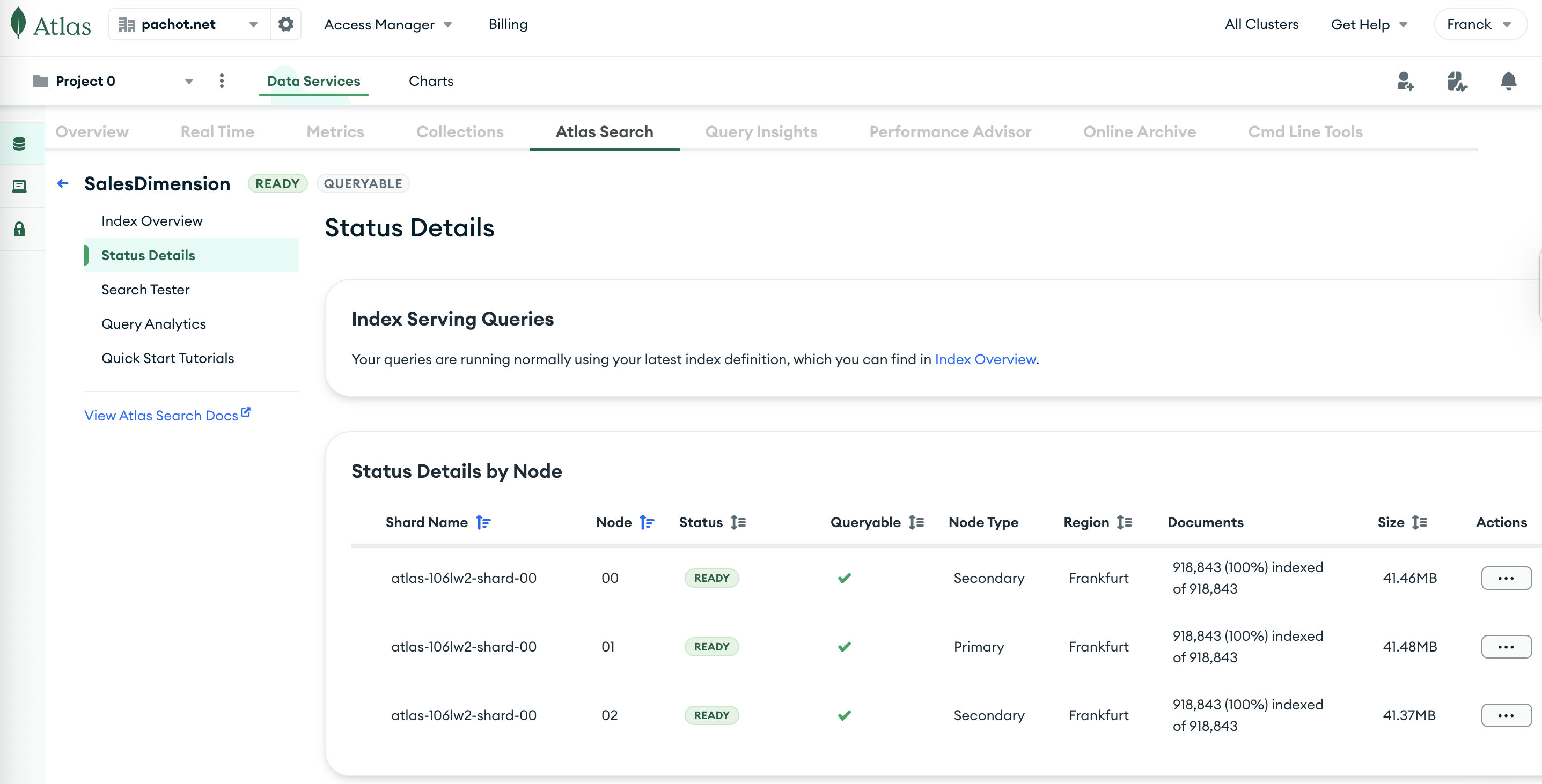1542x784 pixels.
Task: Click the SalesDimension index title
Action: point(157,184)
